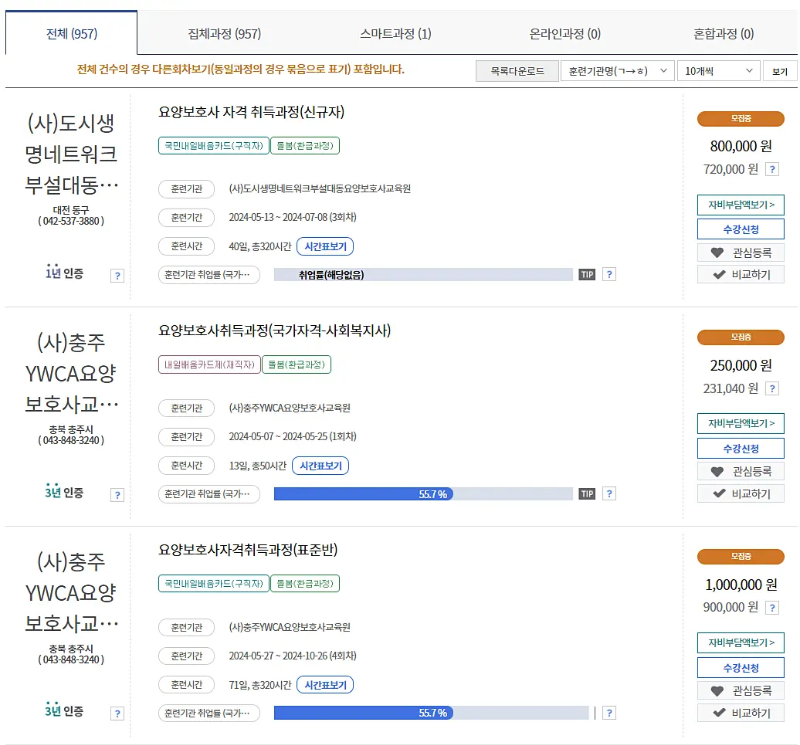Viewport: 800px width, 745px height.
Task: Click the 55.7% employment rate progress bar
Action: click(430, 492)
